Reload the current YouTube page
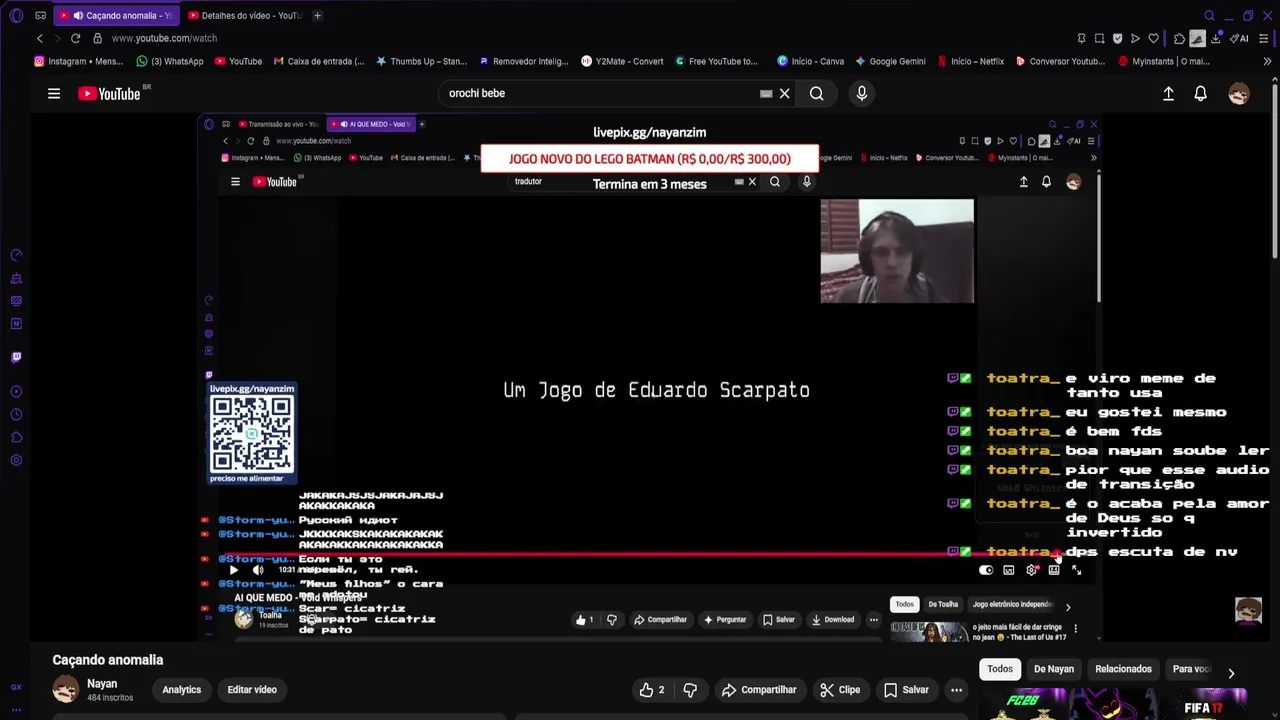The image size is (1280, 720). point(75,38)
